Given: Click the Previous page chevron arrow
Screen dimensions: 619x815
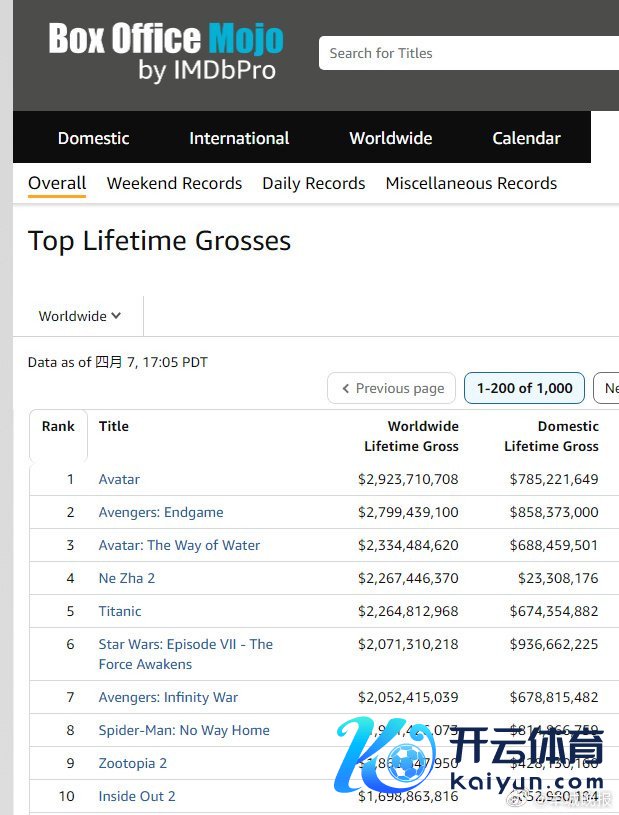Looking at the screenshot, I should [x=346, y=388].
